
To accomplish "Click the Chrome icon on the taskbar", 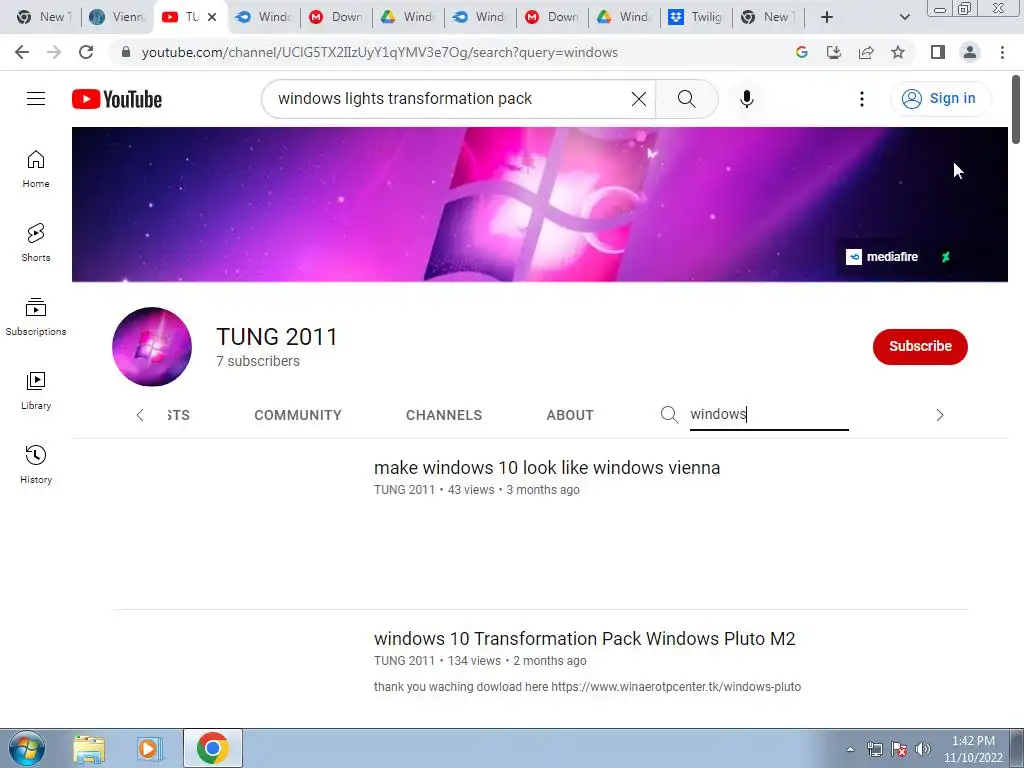I will 212,748.
